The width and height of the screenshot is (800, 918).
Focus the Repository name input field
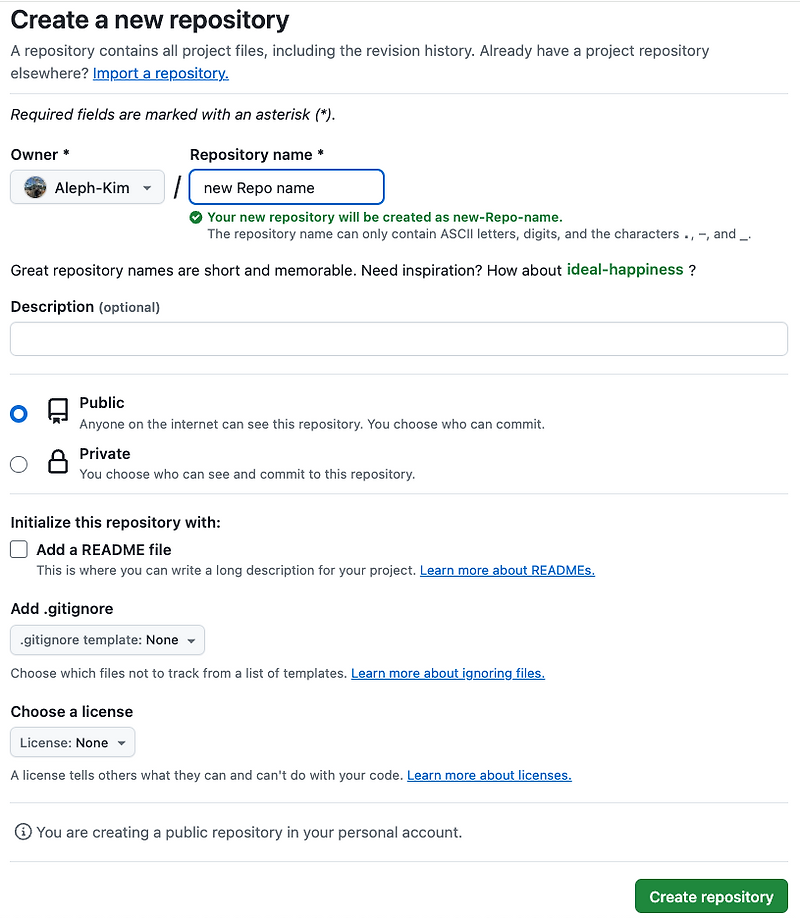point(286,188)
